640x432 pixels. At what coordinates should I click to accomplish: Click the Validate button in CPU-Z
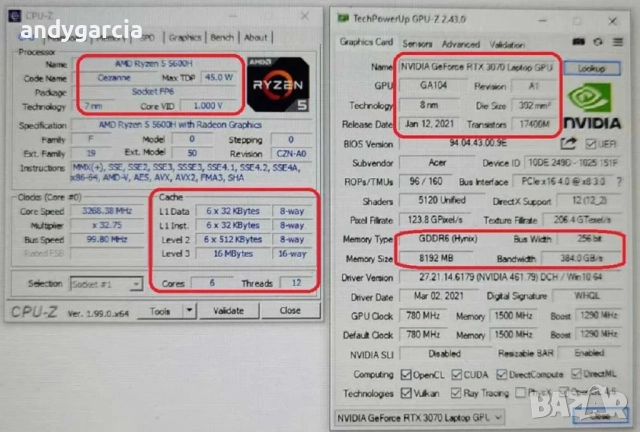point(228,311)
